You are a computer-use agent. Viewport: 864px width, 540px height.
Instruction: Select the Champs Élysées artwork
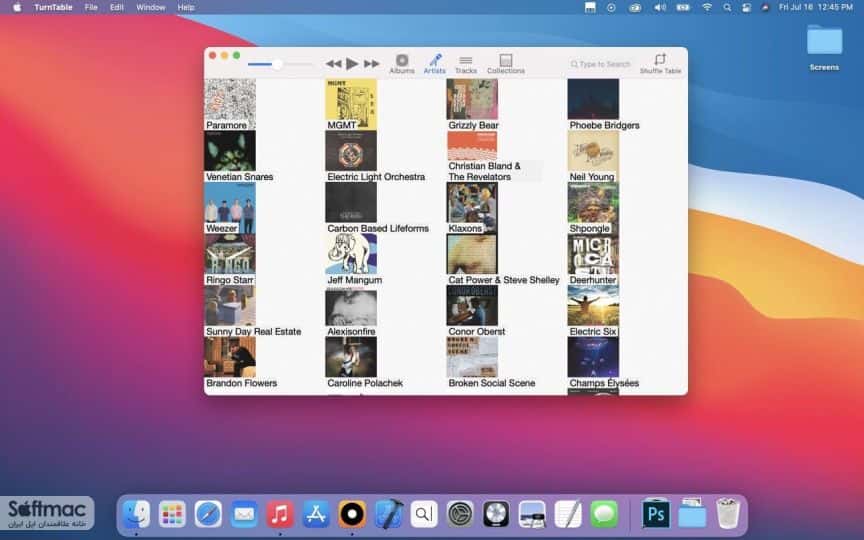pos(593,357)
